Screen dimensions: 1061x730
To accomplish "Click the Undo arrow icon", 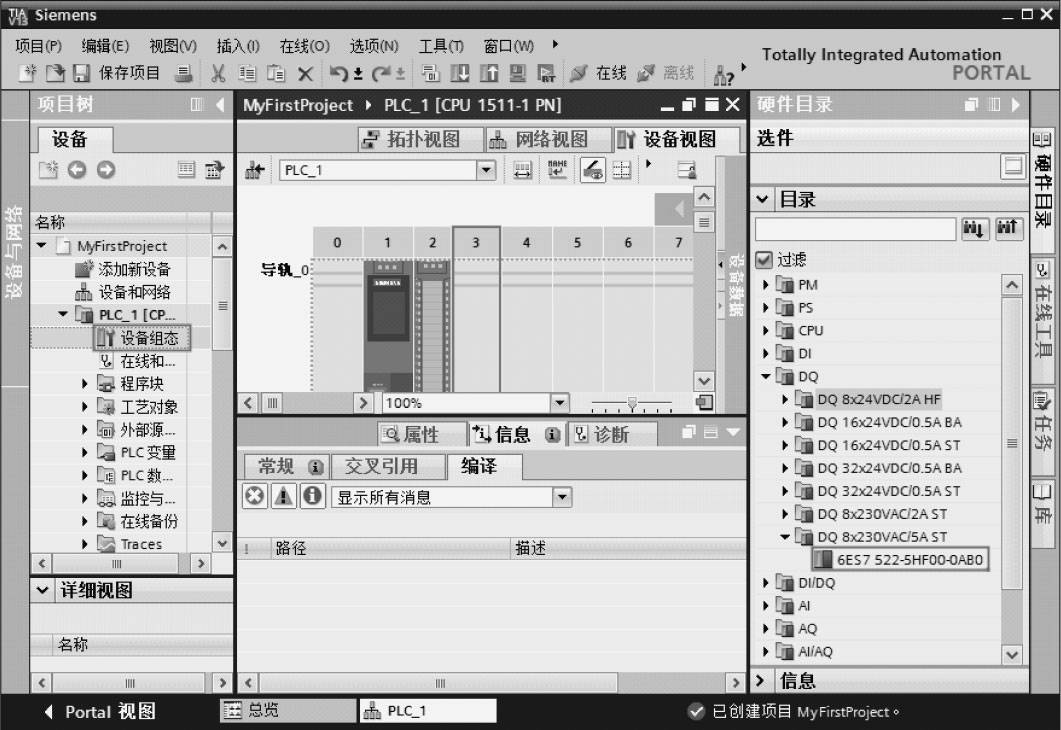I will [x=338, y=73].
